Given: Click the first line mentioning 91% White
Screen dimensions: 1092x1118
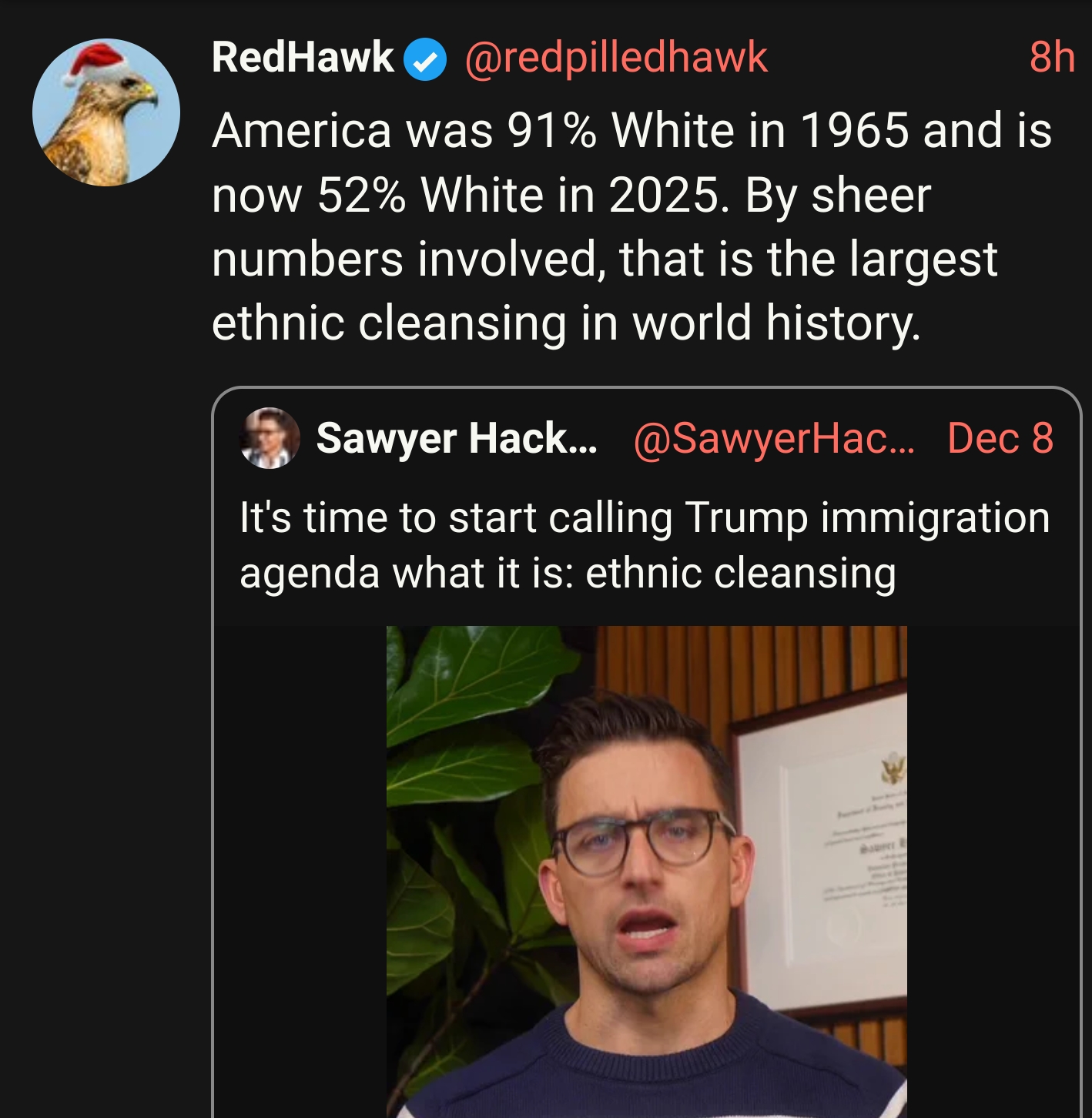Looking at the screenshot, I should pyautogui.click(x=631, y=130).
